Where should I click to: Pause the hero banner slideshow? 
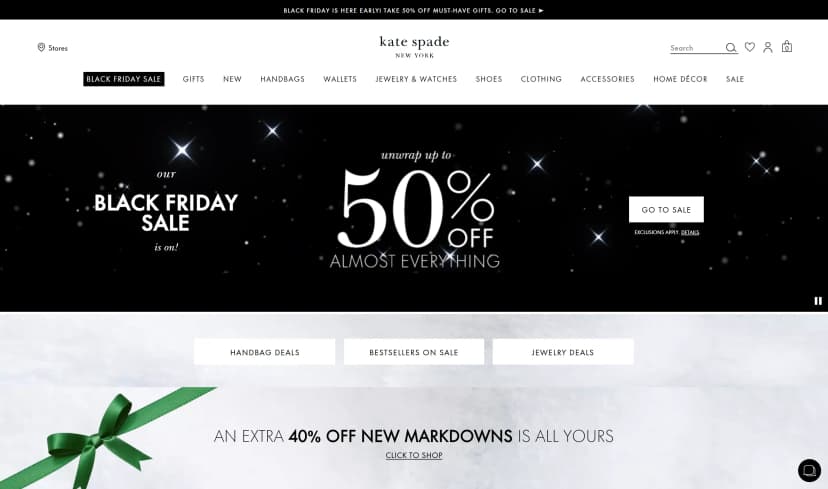click(x=818, y=301)
